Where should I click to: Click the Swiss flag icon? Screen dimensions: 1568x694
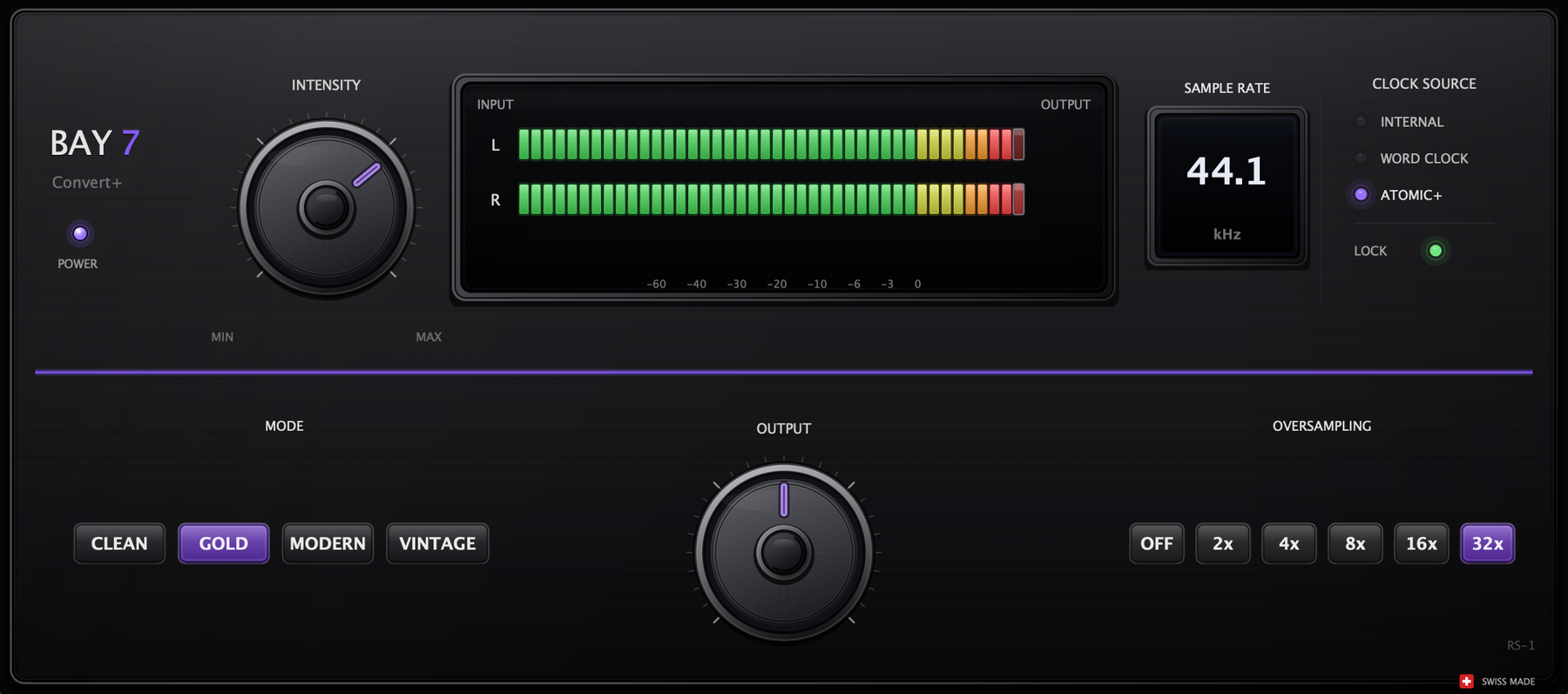pyautogui.click(x=1466, y=681)
